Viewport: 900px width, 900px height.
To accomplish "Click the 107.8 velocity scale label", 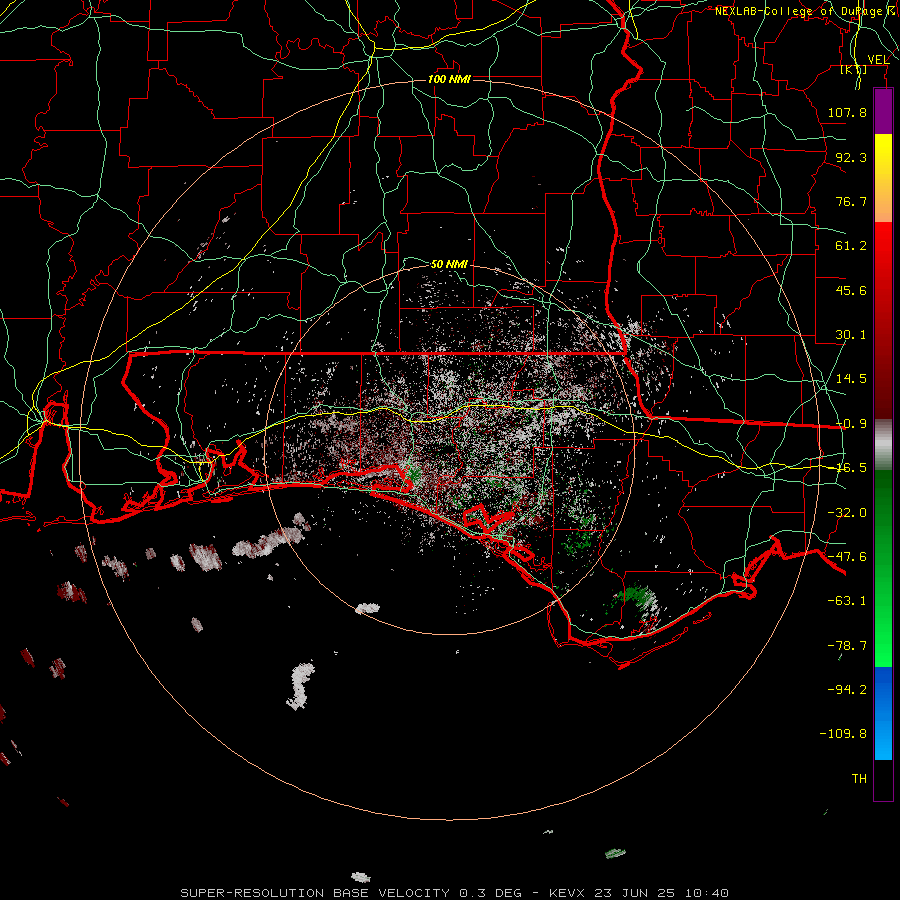I will [847, 112].
